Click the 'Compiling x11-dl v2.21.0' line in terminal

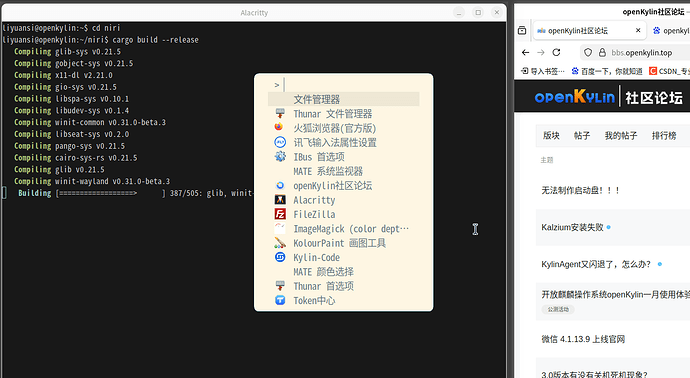pyautogui.click(x=63, y=75)
